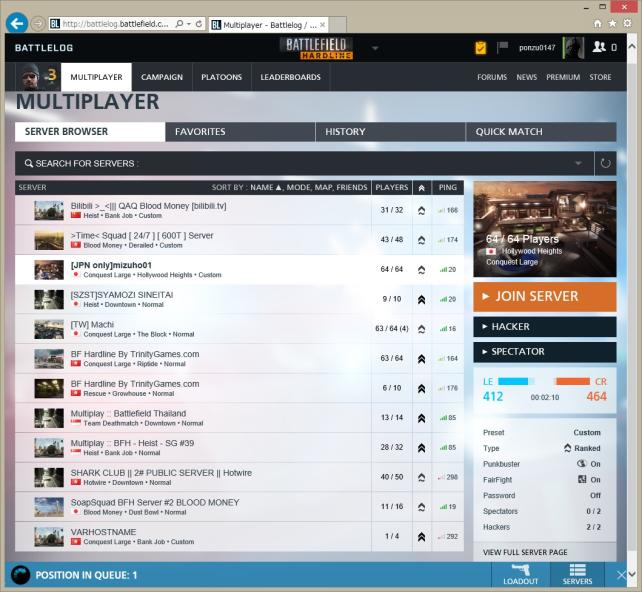Click the vertical scrollbar down arrow
Screen dimensions: 642x592
coord(632,574)
